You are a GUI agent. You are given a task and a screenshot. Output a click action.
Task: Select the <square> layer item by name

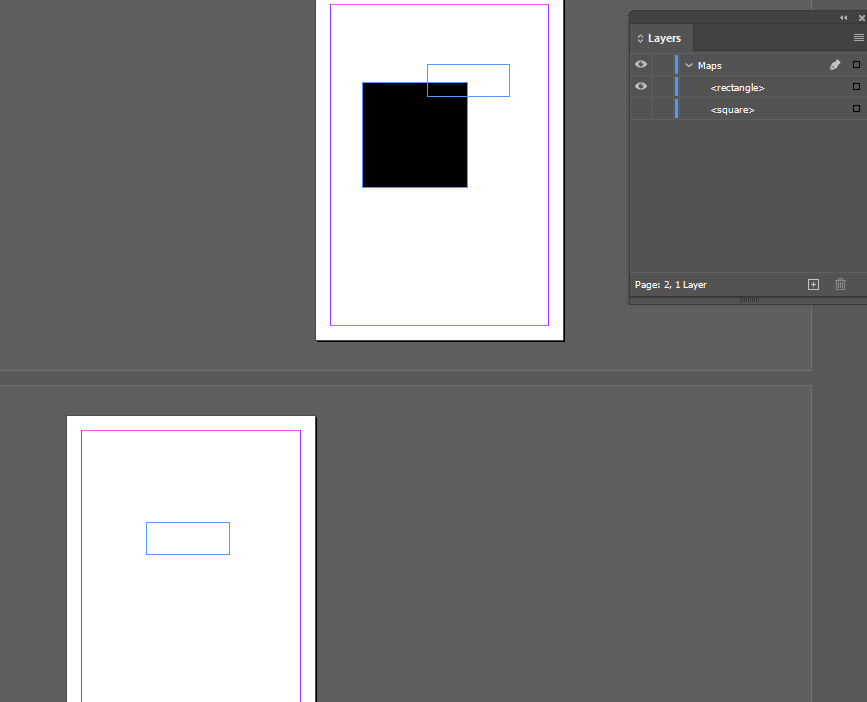(732, 109)
